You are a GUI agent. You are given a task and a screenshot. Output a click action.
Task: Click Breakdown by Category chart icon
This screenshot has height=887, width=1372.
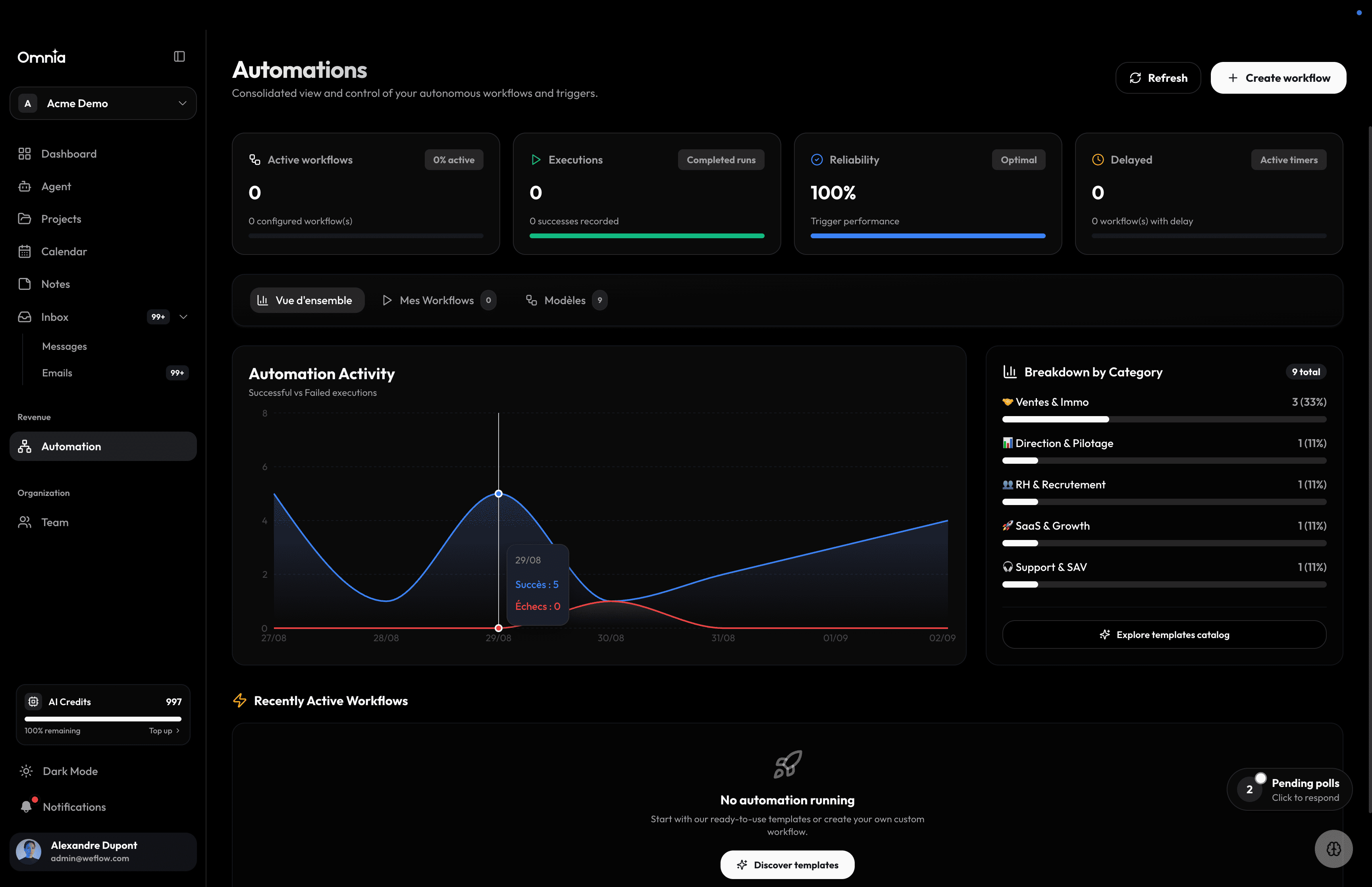(x=1010, y=372)
